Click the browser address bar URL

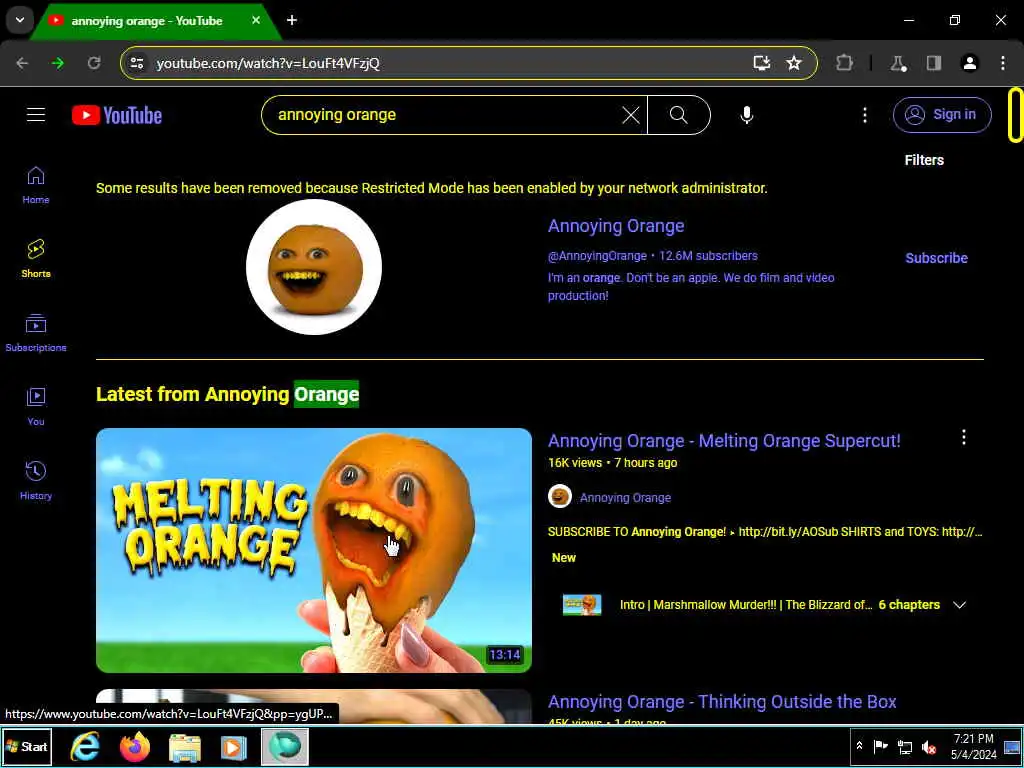268,63
